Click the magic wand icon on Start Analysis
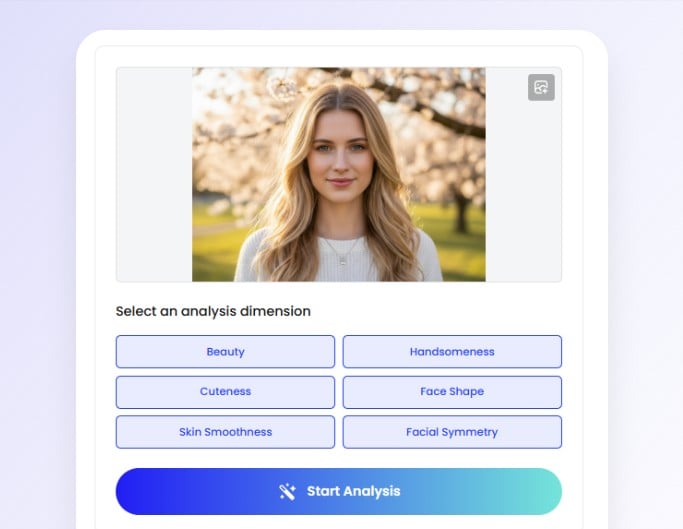 pyautogui.click(x=287, y=492)
